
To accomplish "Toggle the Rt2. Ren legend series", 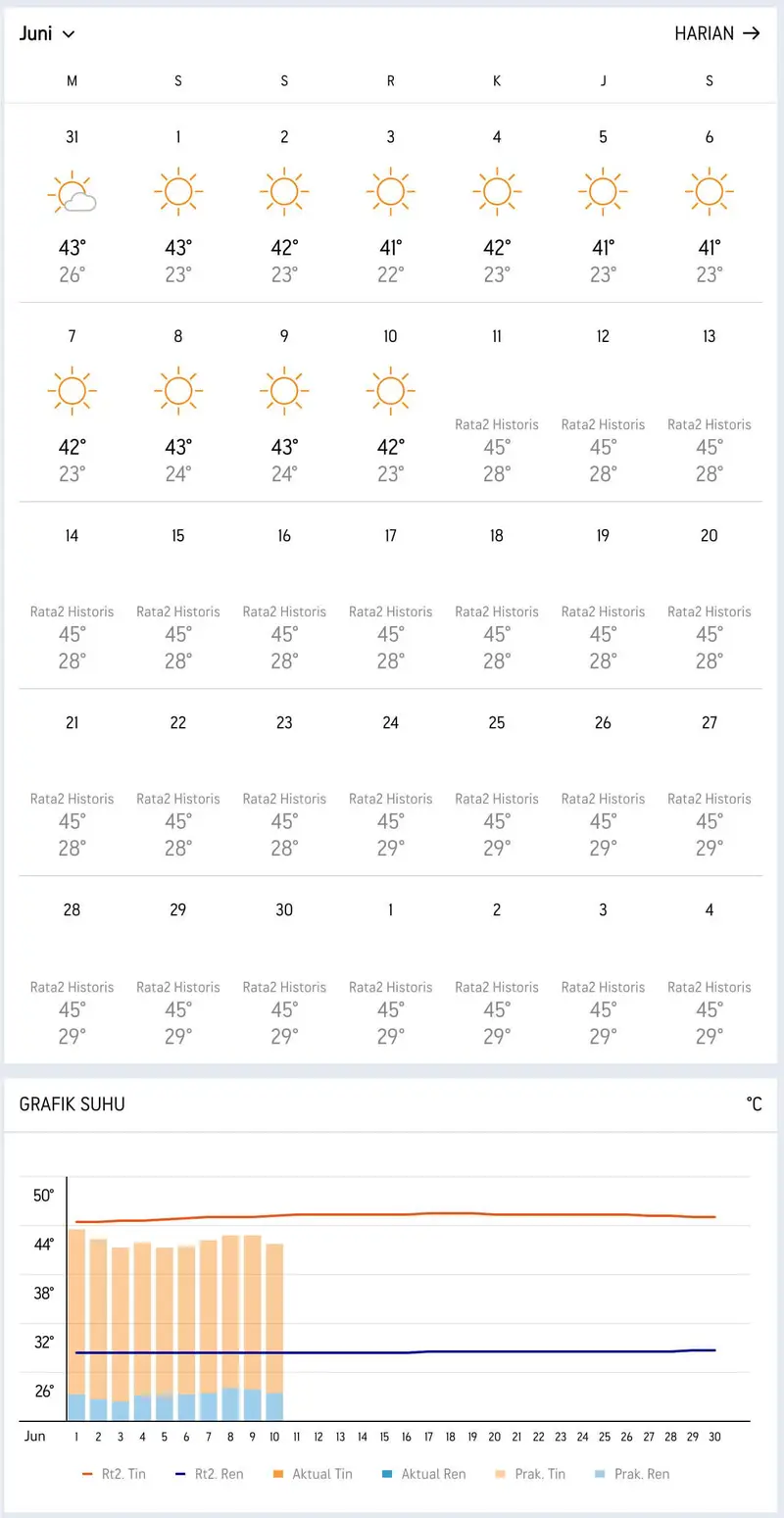I will [209, 1474].
